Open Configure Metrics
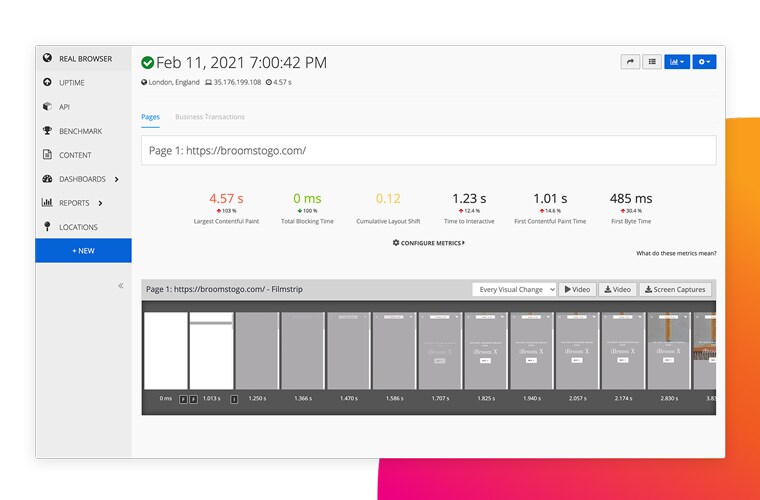 428,243
